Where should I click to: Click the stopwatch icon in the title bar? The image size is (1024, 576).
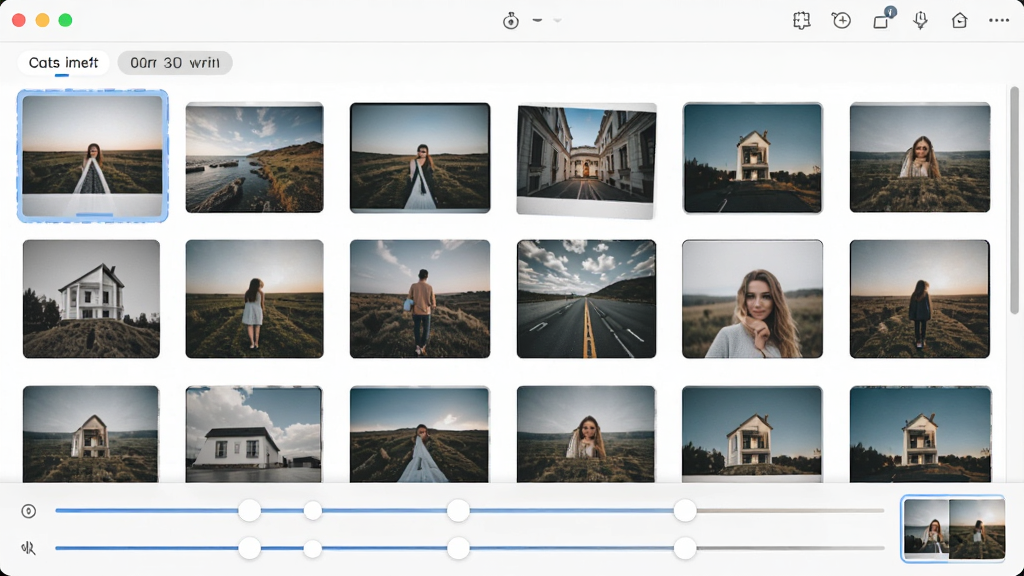[x=511, y=21]
